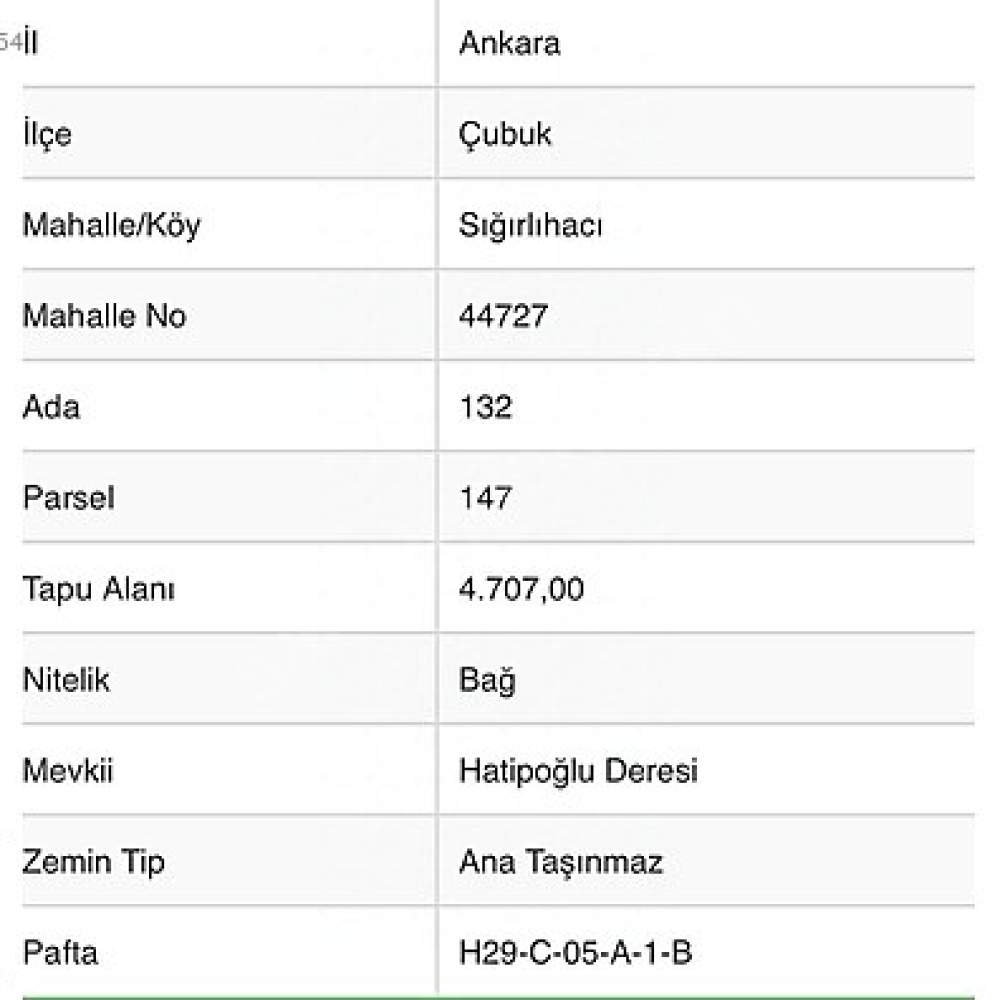1000x1000 pixels.
Task: Select the Ankara province value
Action: pyautogui.click(x=510, y=43)
